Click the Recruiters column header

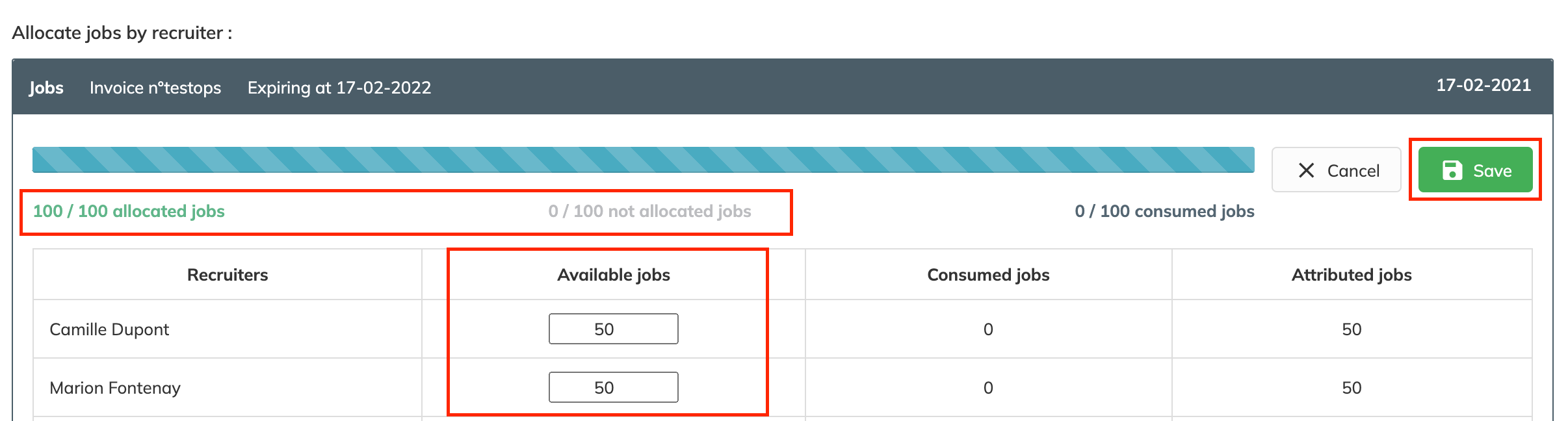tap(228, 275)
